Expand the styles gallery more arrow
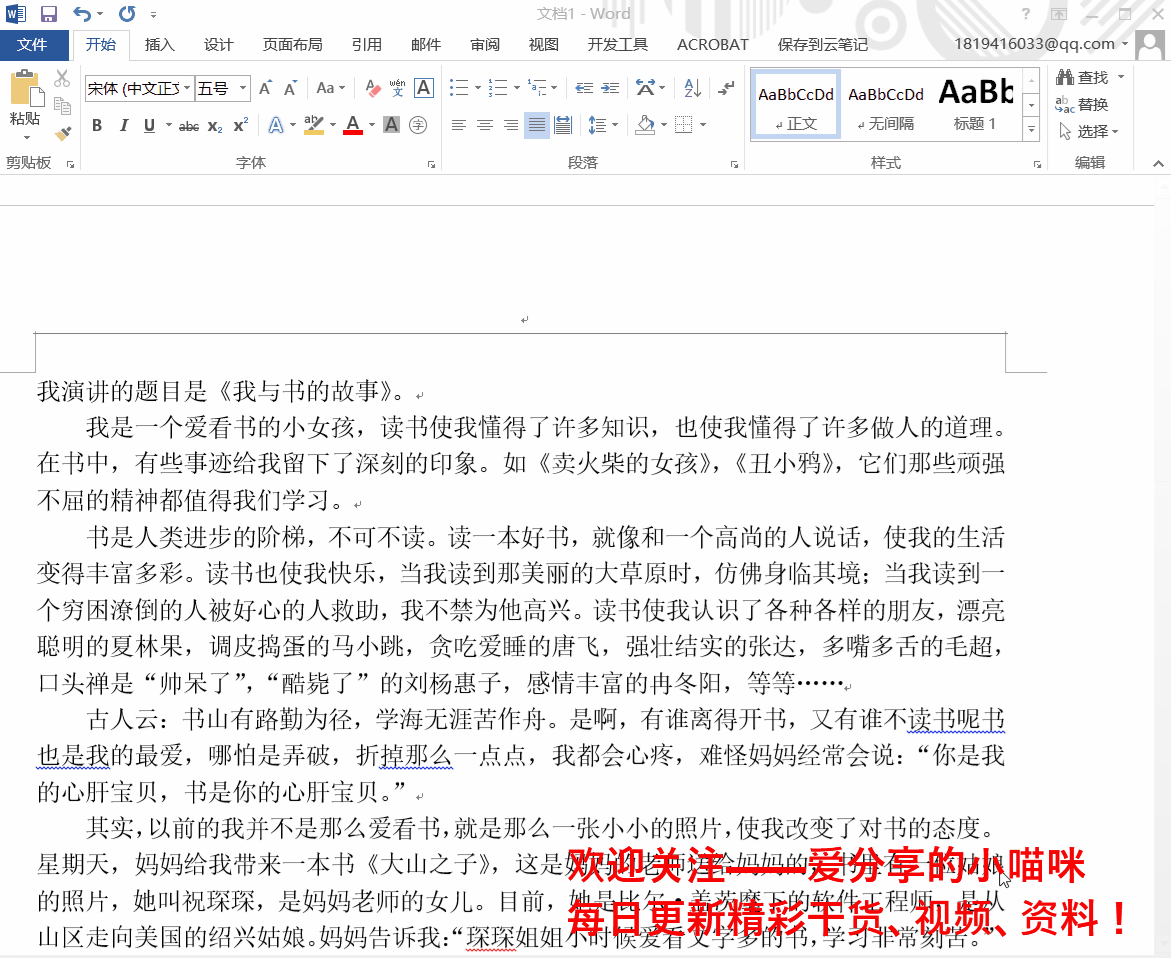Viewport: 1171px width, 958px height. [x=1031, y=130]
